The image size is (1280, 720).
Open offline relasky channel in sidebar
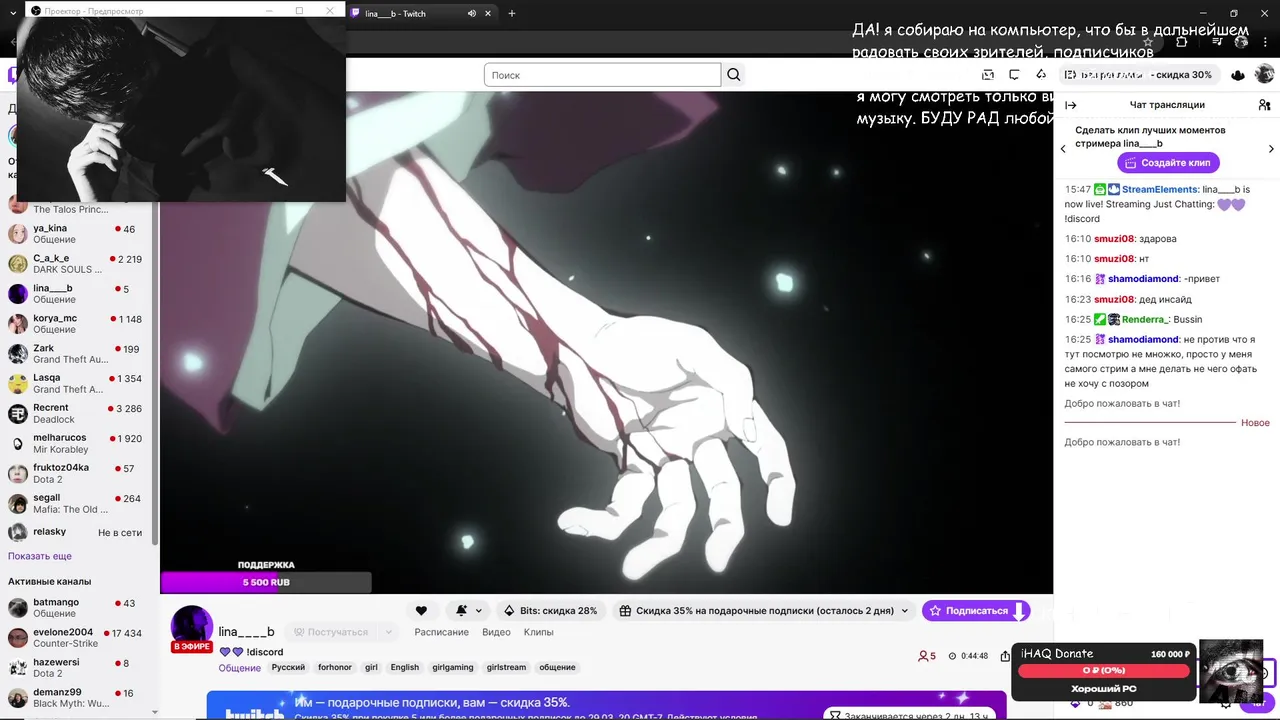(x=79, y=532)
